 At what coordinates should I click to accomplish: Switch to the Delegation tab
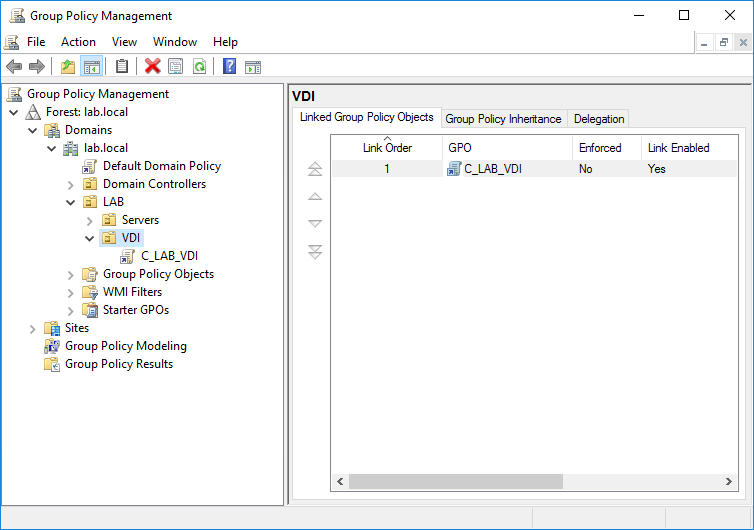click(x=599, y=119)
